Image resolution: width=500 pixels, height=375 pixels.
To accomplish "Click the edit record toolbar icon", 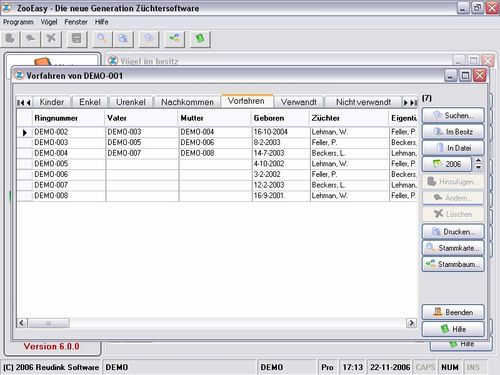I will (30, 39).
